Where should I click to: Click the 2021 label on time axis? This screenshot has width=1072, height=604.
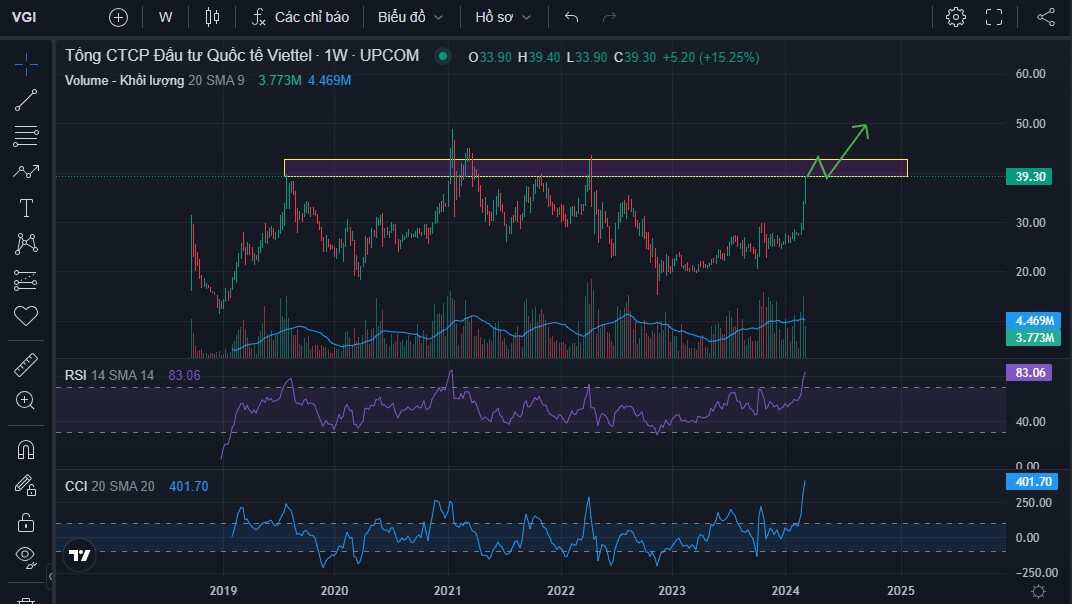point(447,590)
